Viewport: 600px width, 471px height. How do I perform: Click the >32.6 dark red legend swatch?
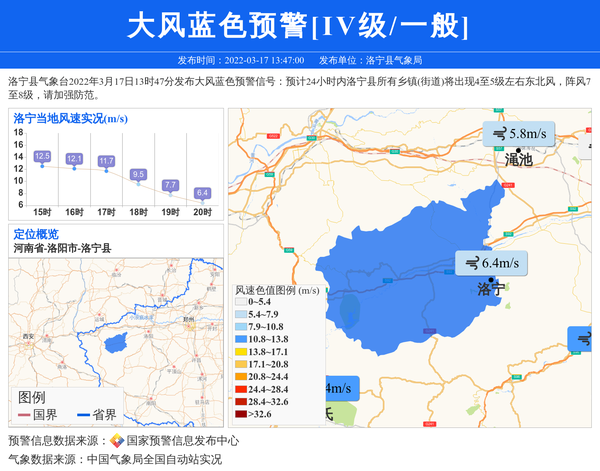pyautogui.click(x=240, y=414)
